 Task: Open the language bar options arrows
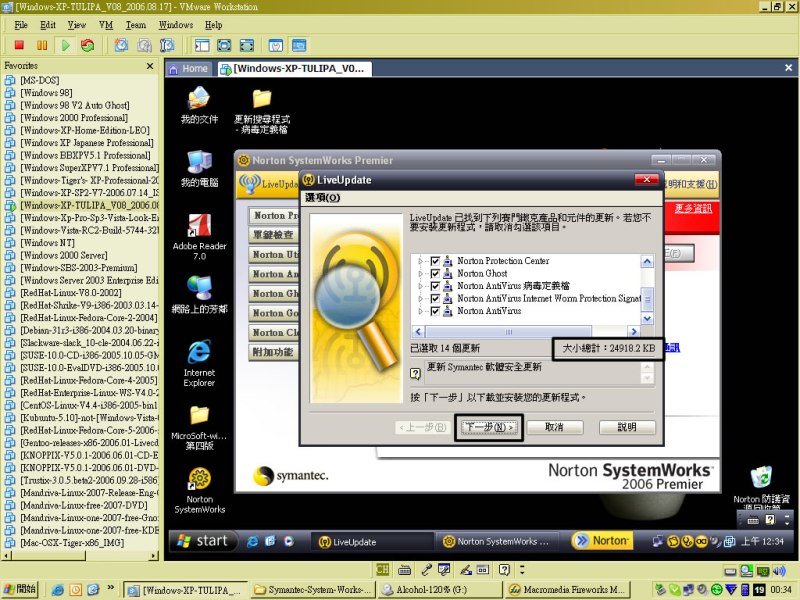pos(522,569)
